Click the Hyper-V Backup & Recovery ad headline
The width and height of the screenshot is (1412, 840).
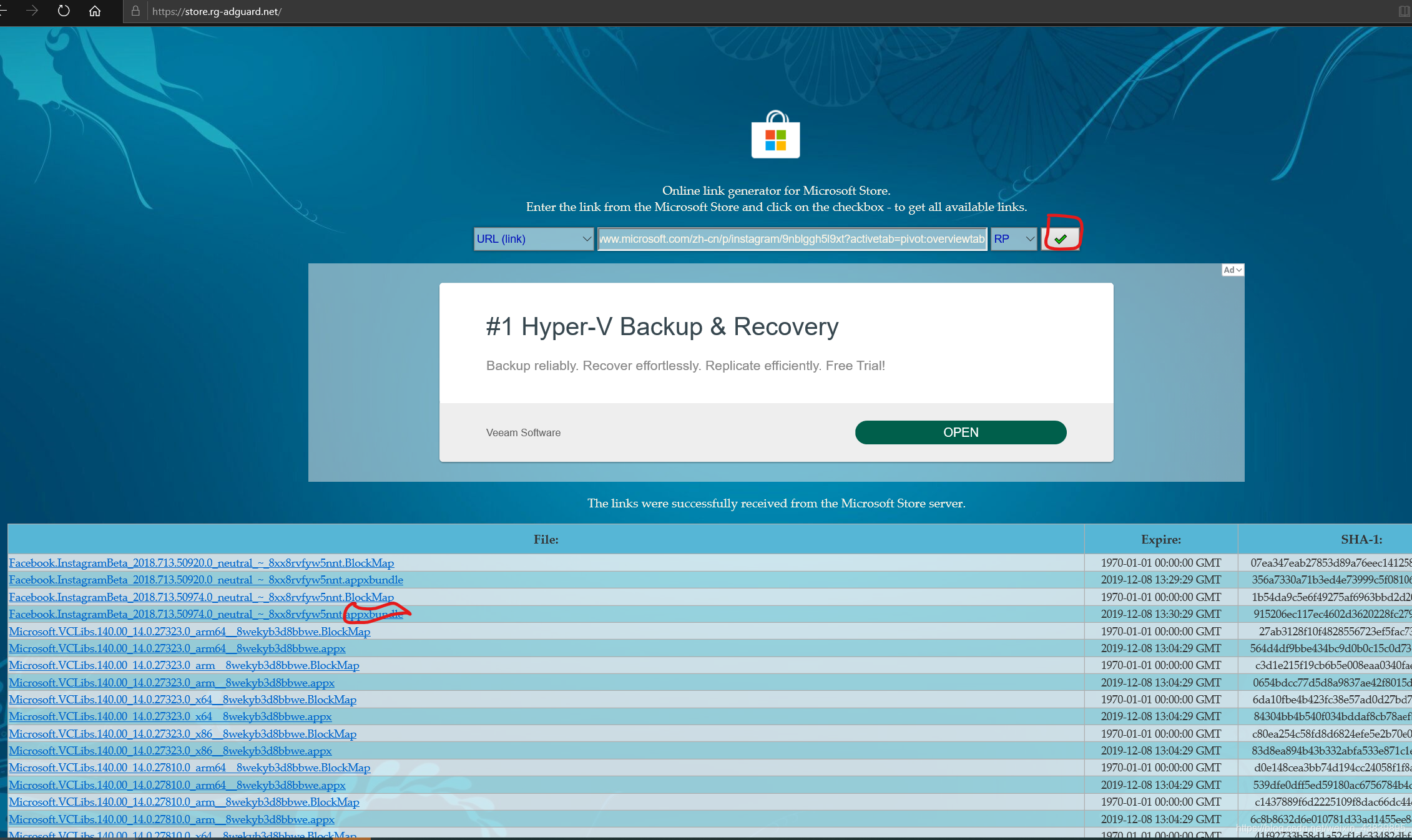(662, 326)
